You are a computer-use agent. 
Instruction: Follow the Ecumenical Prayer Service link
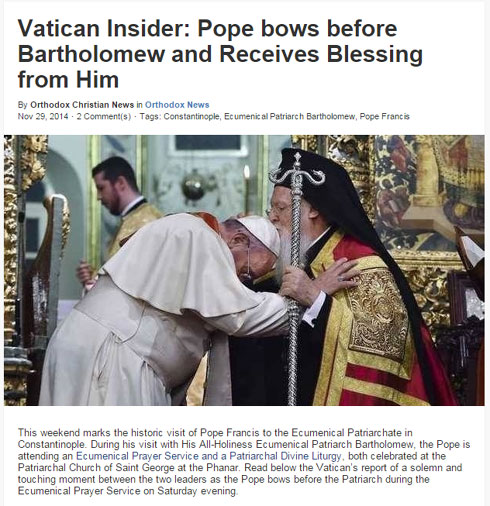[137, 456]
